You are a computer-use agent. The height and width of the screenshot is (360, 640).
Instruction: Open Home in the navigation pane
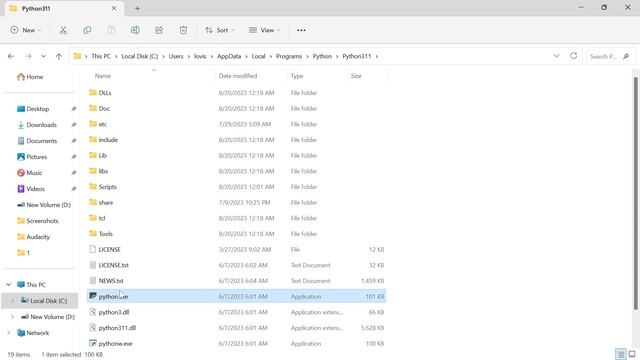[x=30, y=77]
